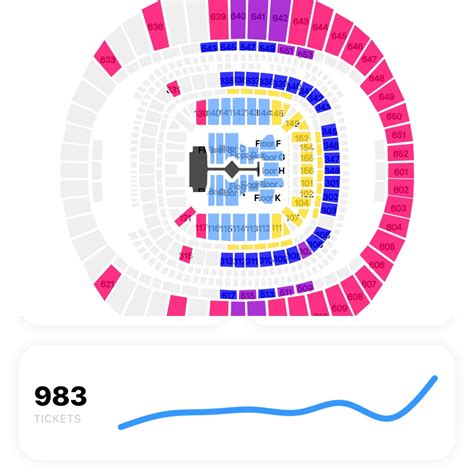Click the Floor K seating area
The width and height of the screenshot is (474, 474).
tap(267, 197)
